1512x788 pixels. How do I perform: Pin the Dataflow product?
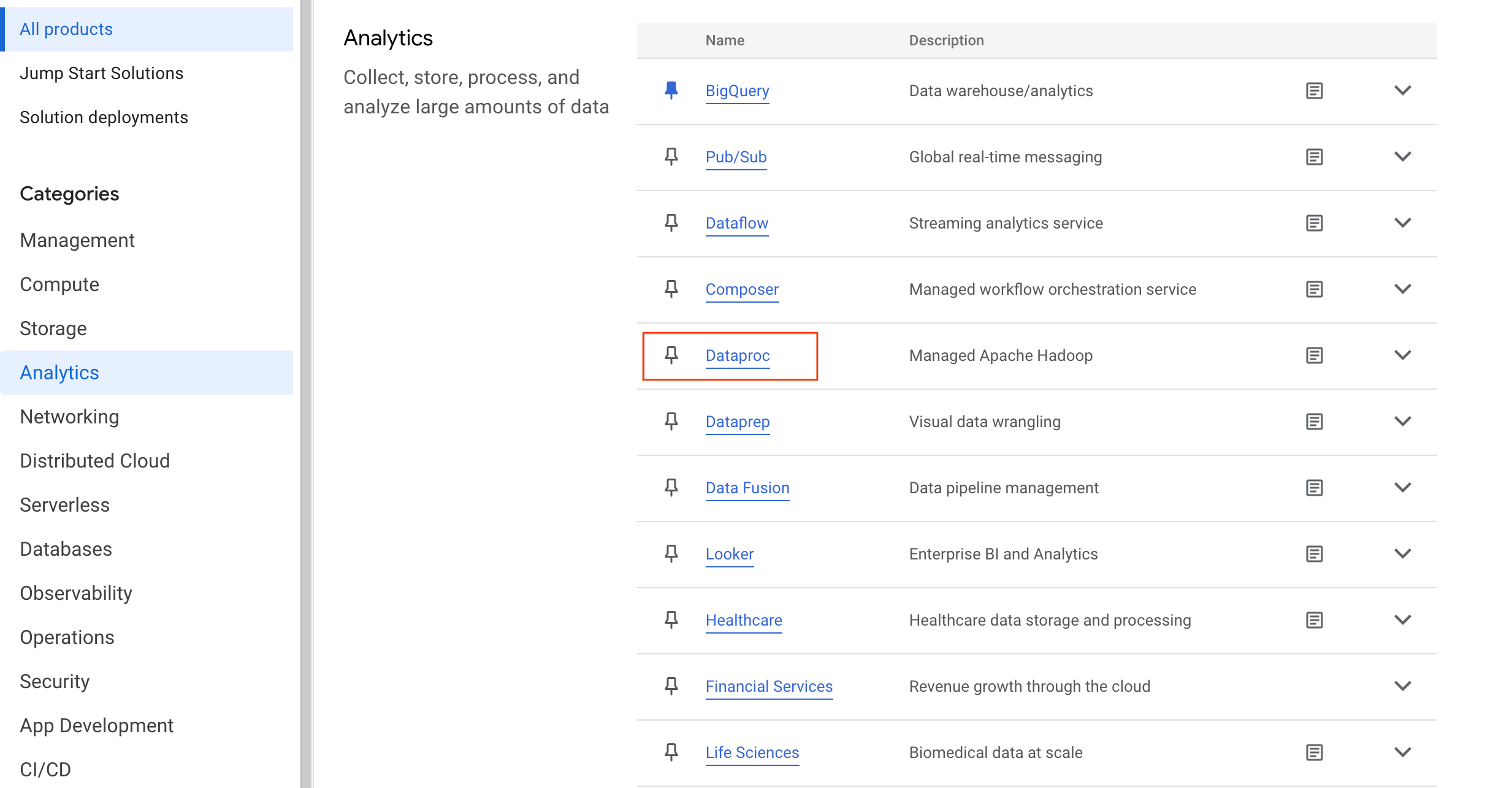tap(671, 223)
